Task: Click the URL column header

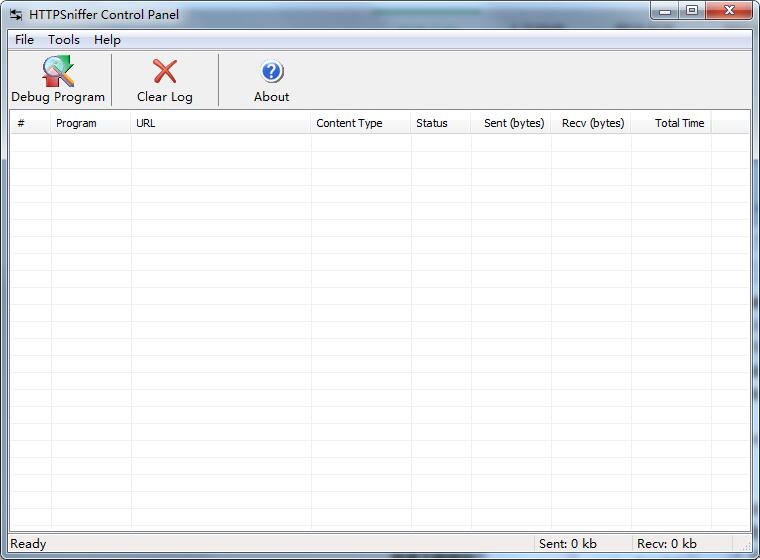Action: [x=220, y=123]
